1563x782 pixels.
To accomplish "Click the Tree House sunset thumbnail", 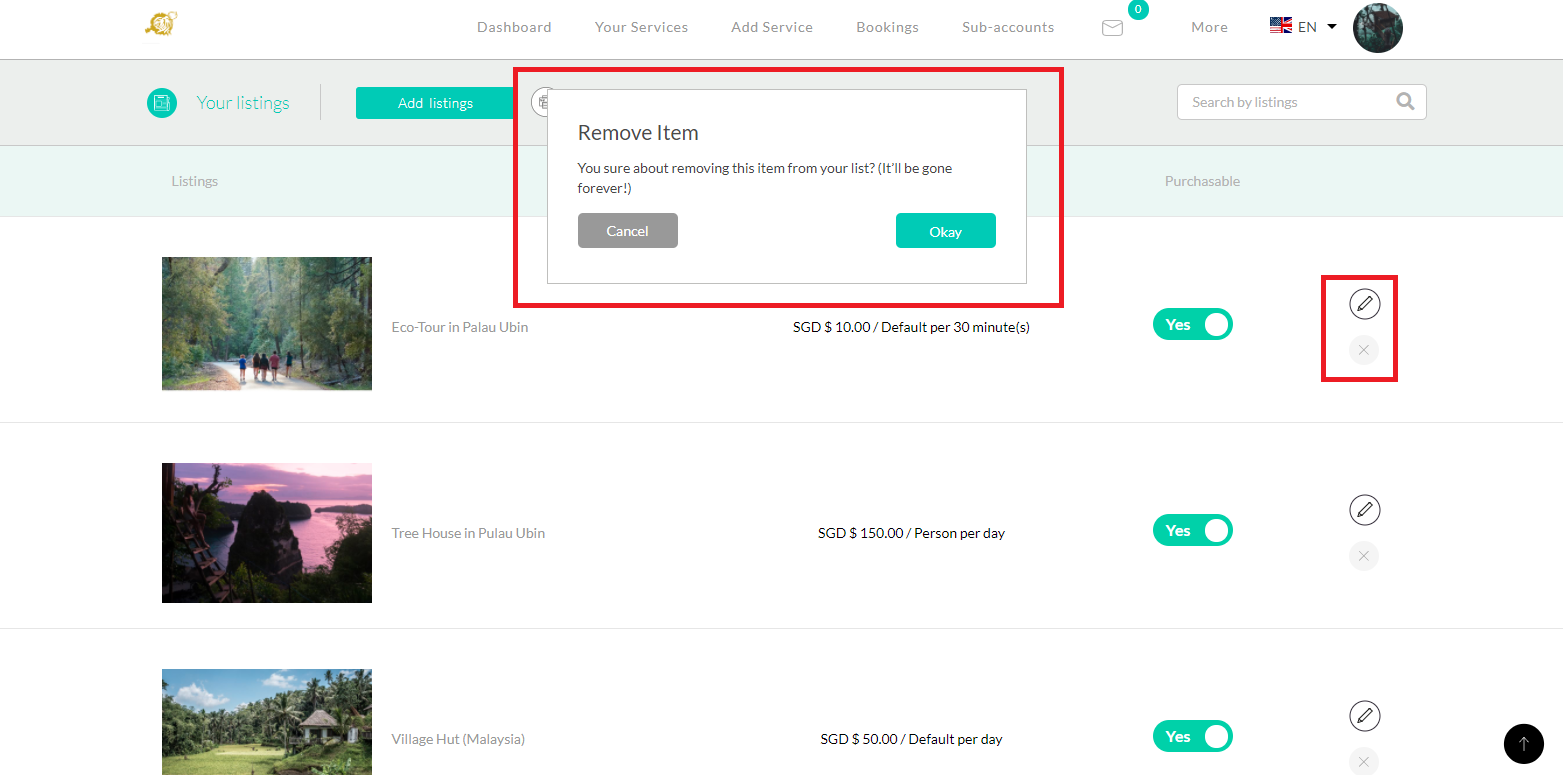I will (x=267, y=533).
